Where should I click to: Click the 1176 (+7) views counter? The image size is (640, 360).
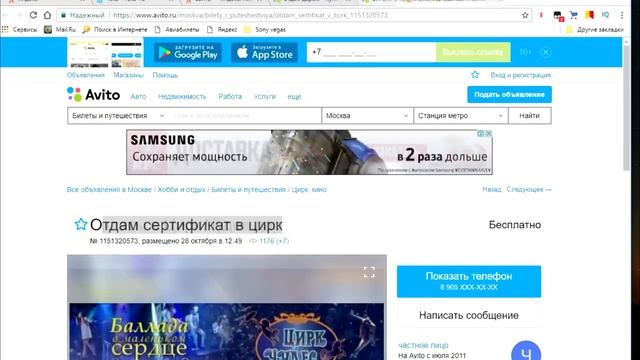tap(269, 241)
